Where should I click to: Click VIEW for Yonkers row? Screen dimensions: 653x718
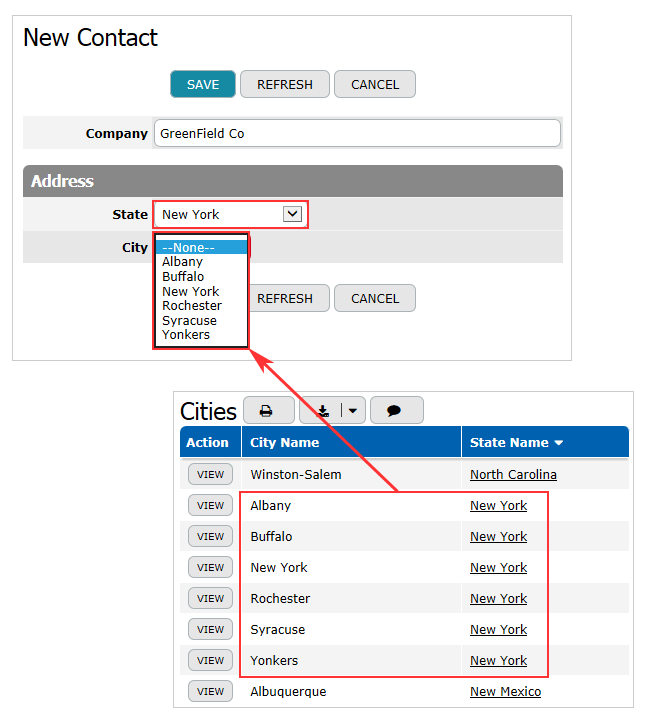click(x=210, y=660)
